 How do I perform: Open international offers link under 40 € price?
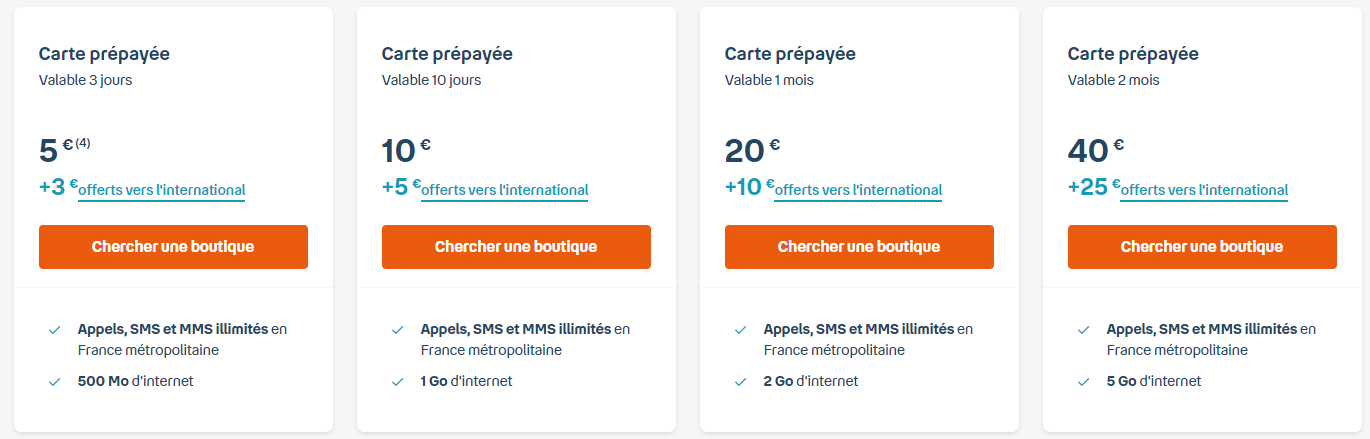pyautogui.click(x=1204, y=190)
